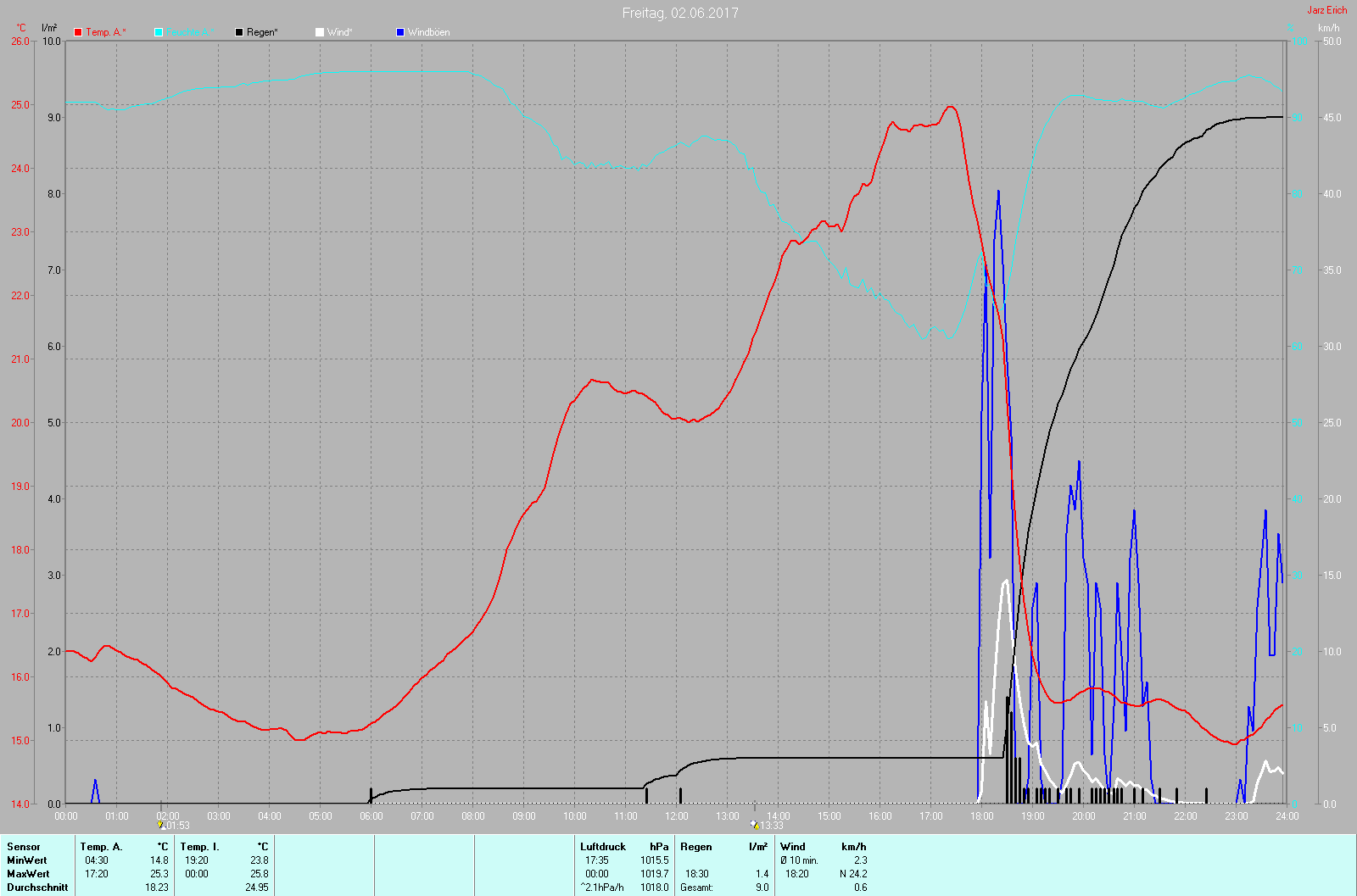Screen dimensions: 1357x896
Task: Click the white Wind legend swatch
Action: (x=320, y=32)
